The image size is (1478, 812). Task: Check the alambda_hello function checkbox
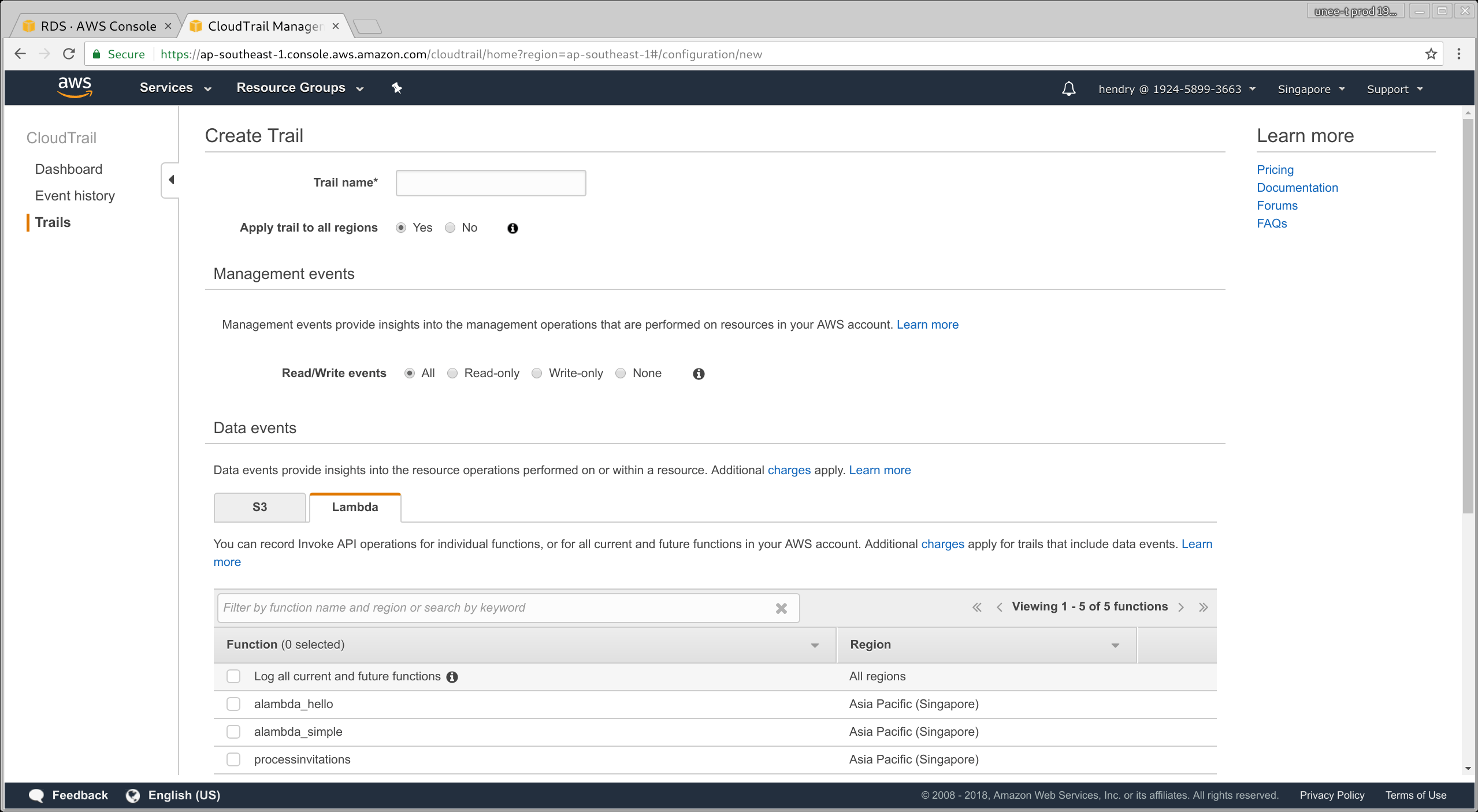point(233,704)
